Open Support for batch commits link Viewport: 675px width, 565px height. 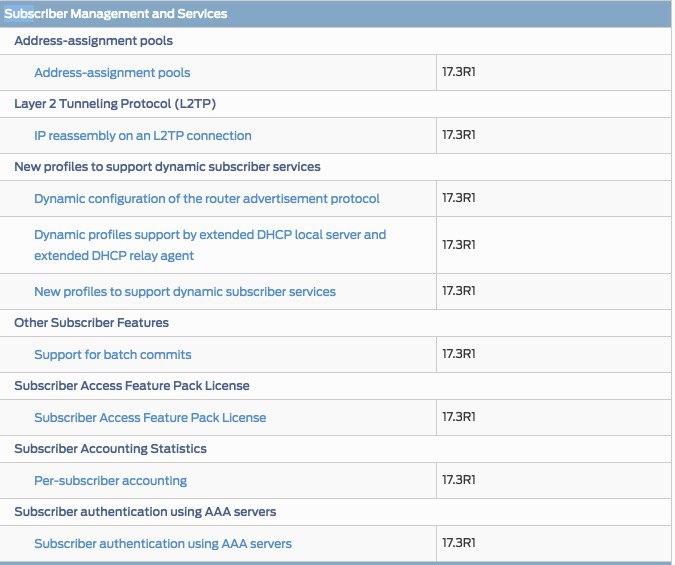click(x=113, y=354)
